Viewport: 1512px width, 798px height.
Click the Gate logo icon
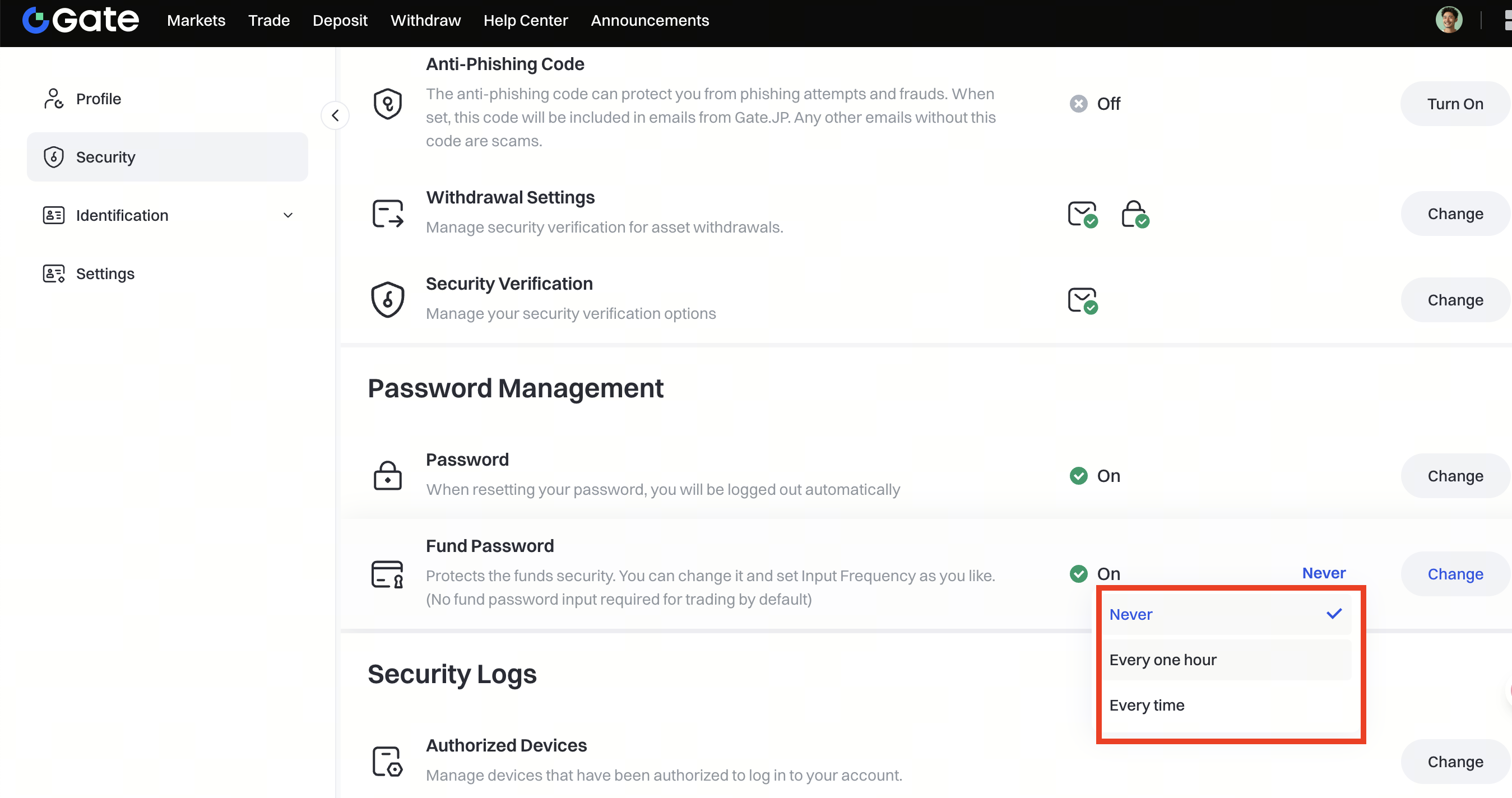[x=35, y=21]
